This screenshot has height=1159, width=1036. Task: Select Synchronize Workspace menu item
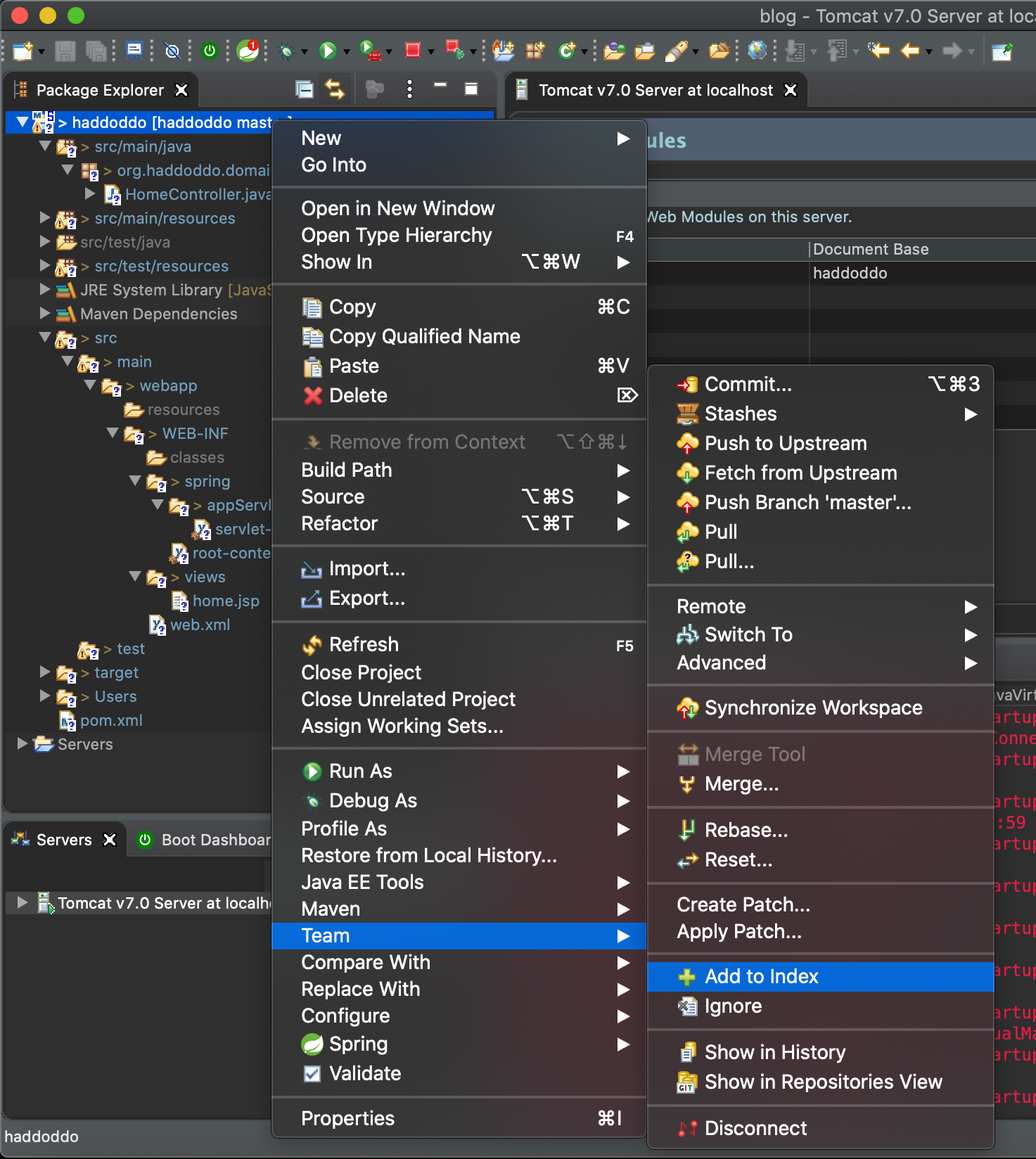pos(820,708)
